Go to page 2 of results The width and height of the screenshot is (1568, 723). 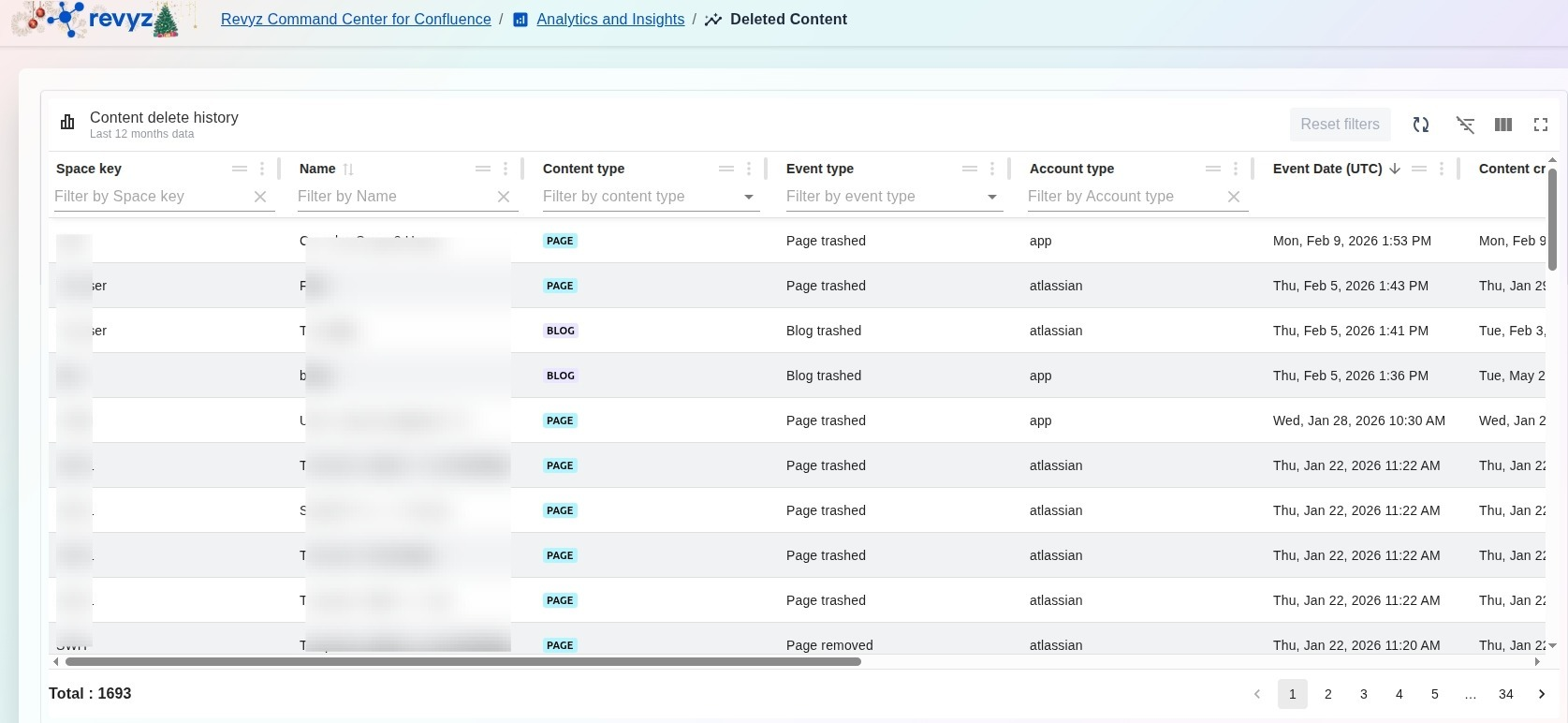tap(1327, 694)
